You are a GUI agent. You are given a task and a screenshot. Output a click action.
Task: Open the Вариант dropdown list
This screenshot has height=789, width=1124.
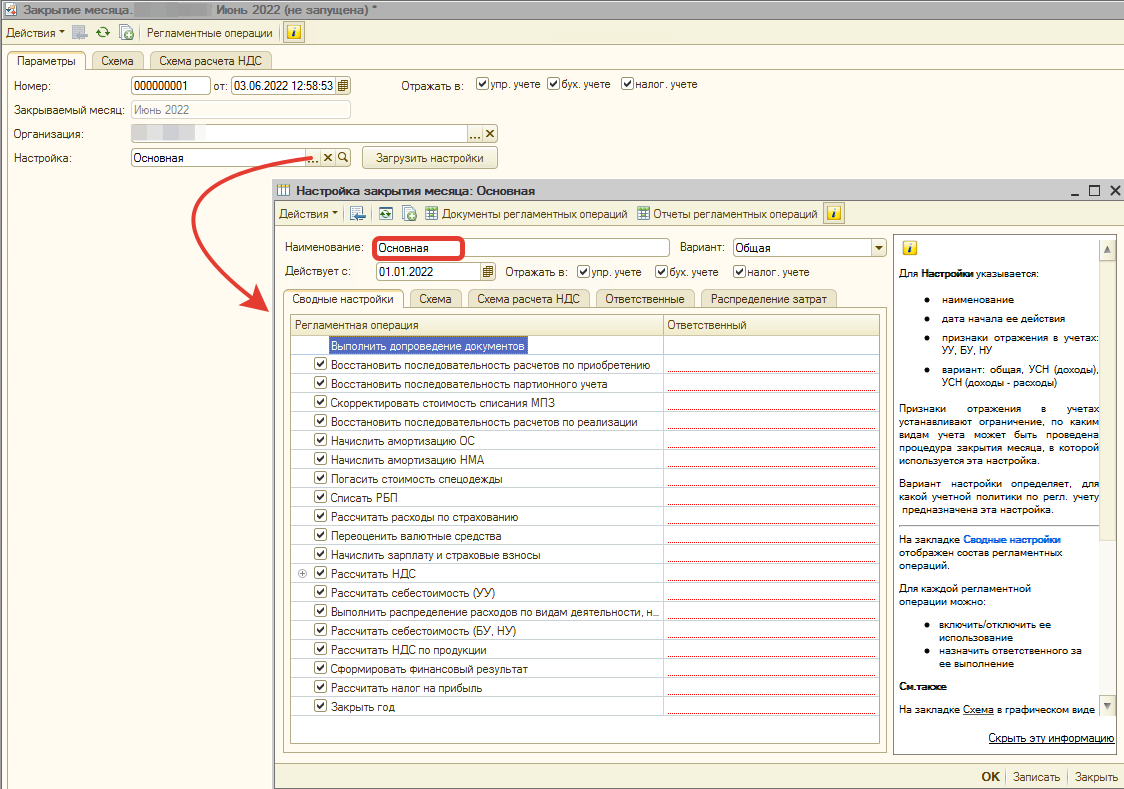(x=878, y=247)
